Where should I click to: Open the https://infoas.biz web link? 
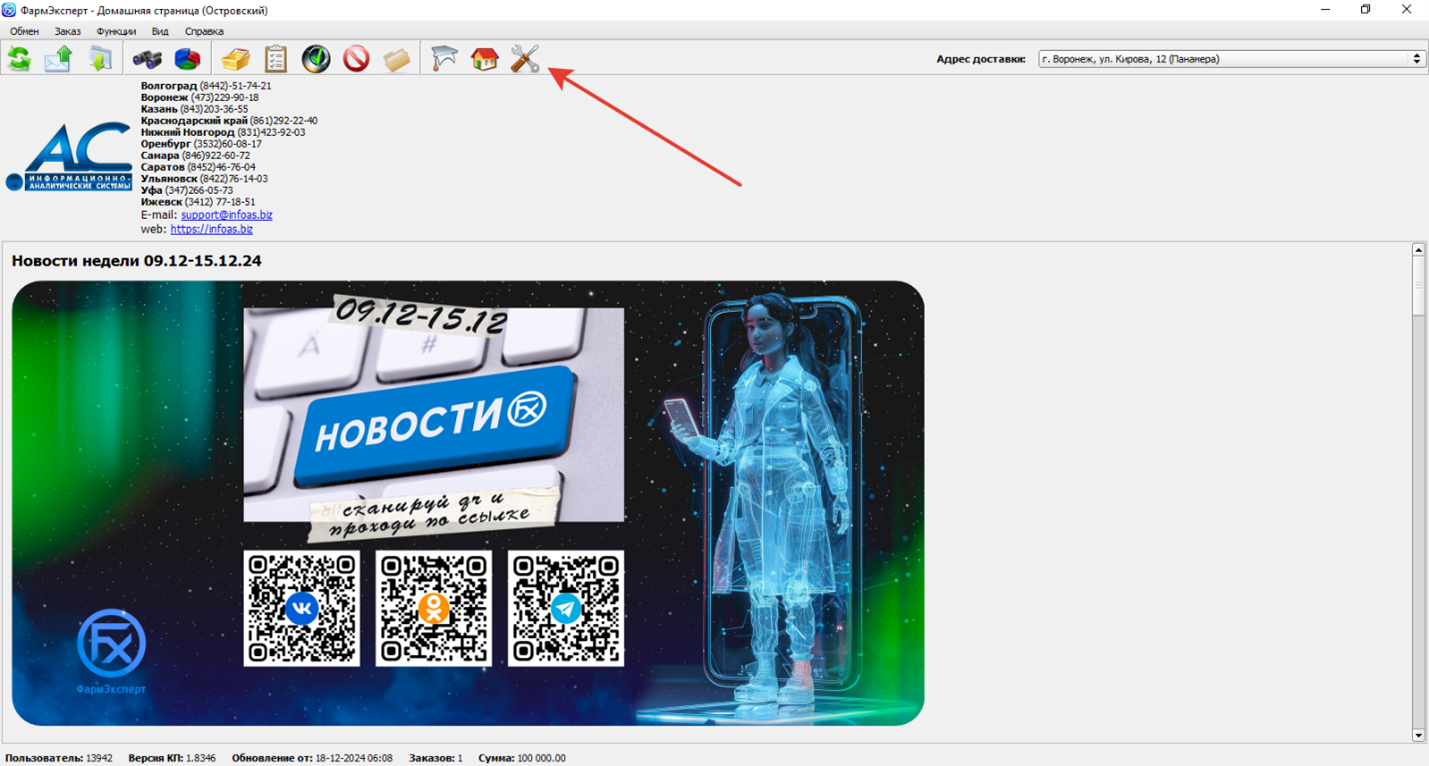click(211, 229)
